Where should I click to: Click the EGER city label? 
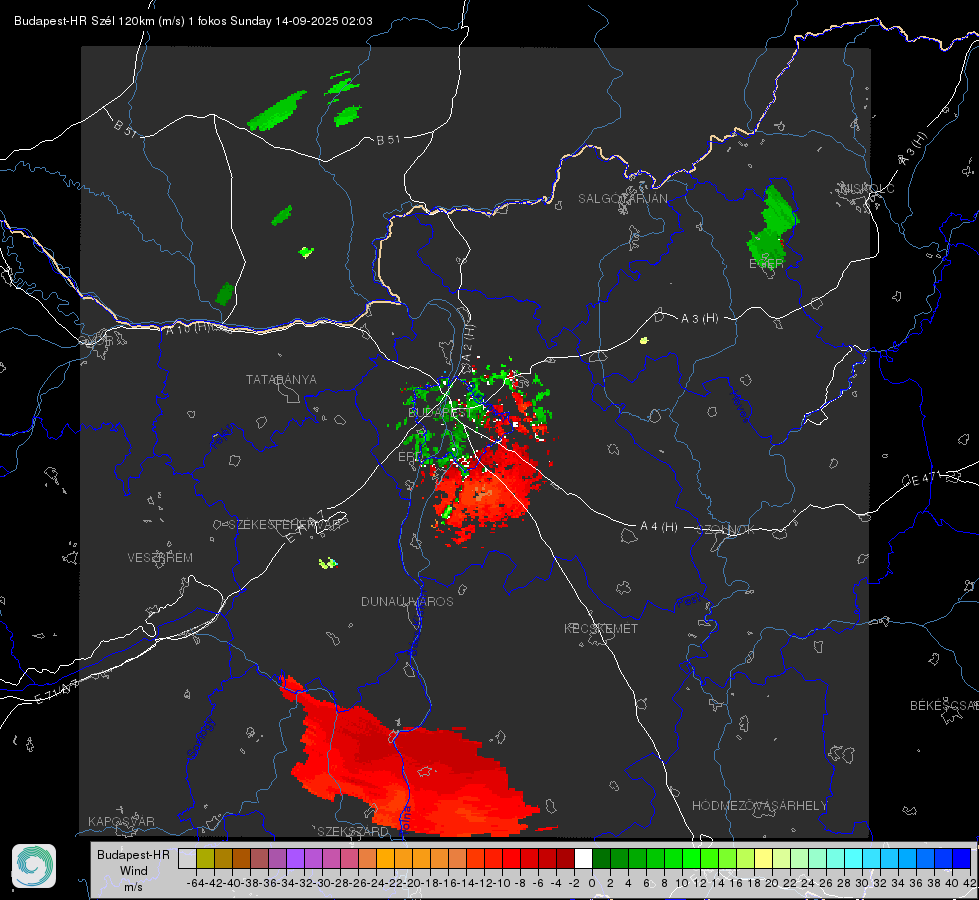[x=766, y=264]
